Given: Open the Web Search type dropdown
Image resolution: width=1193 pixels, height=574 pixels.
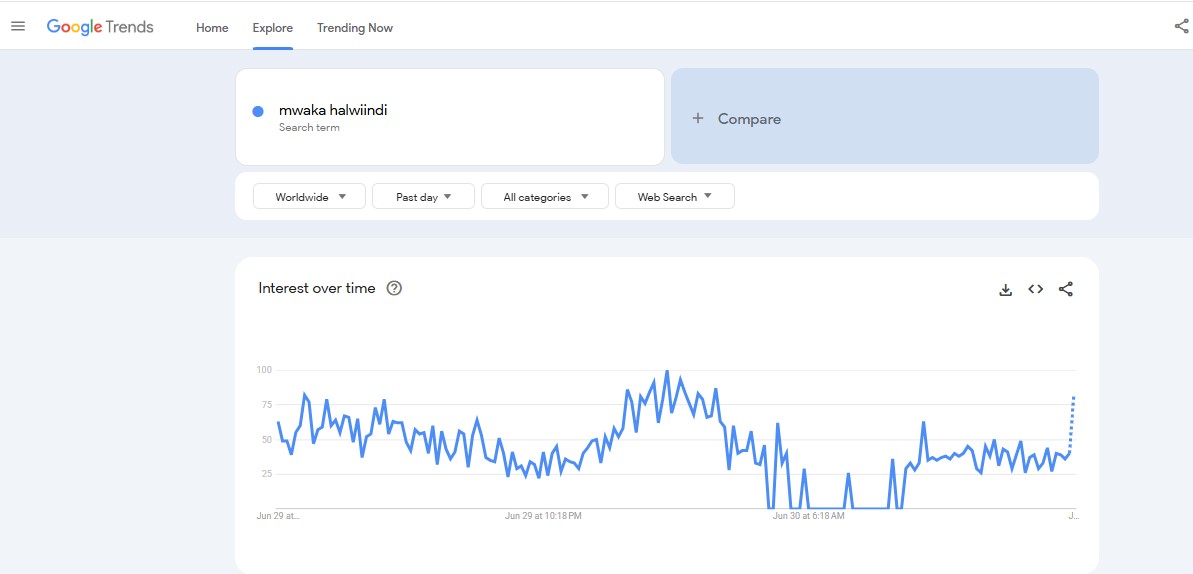Looking at the screenshot, I should 675,197.
